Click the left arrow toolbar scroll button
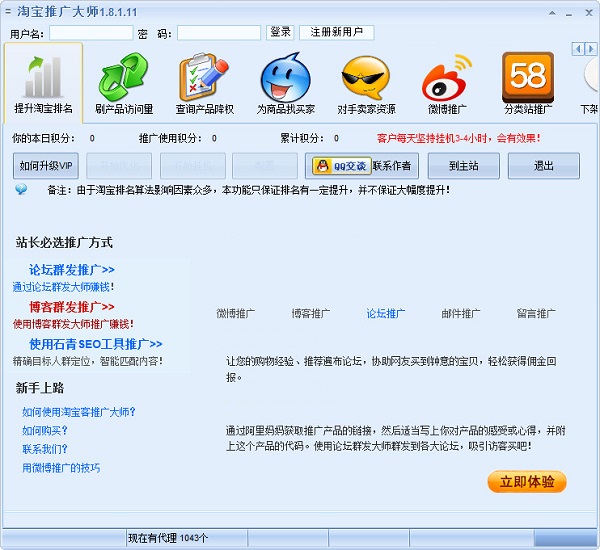 578,49
